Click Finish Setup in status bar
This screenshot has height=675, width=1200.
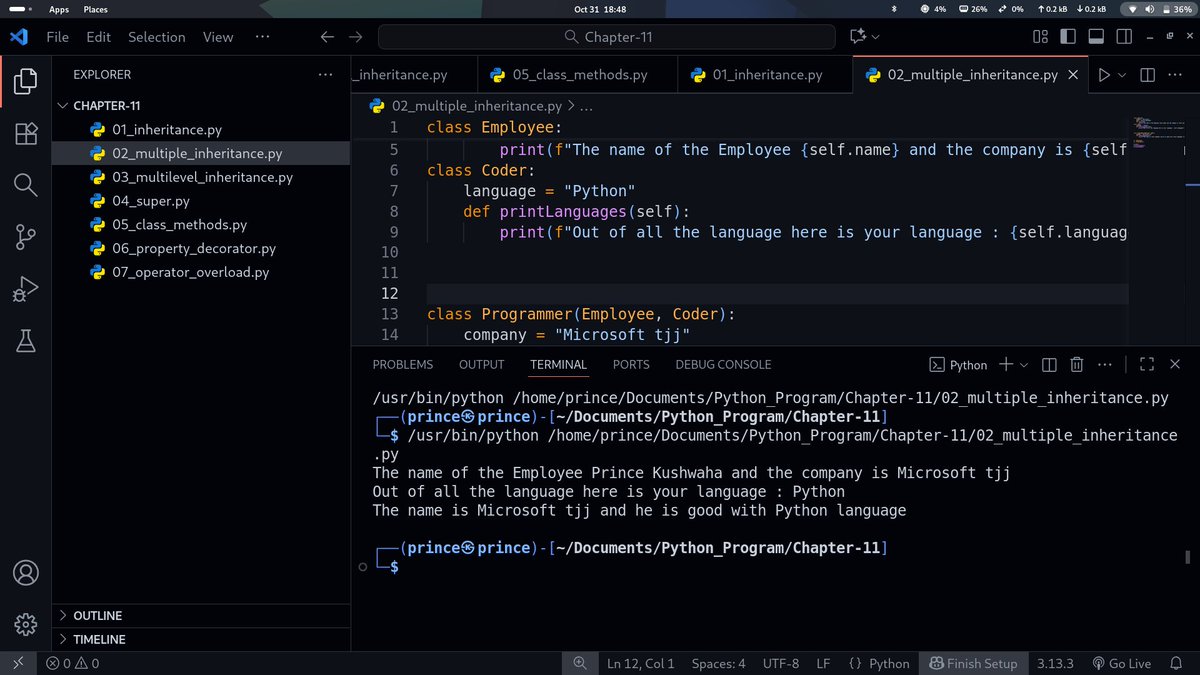click(973, 663)
